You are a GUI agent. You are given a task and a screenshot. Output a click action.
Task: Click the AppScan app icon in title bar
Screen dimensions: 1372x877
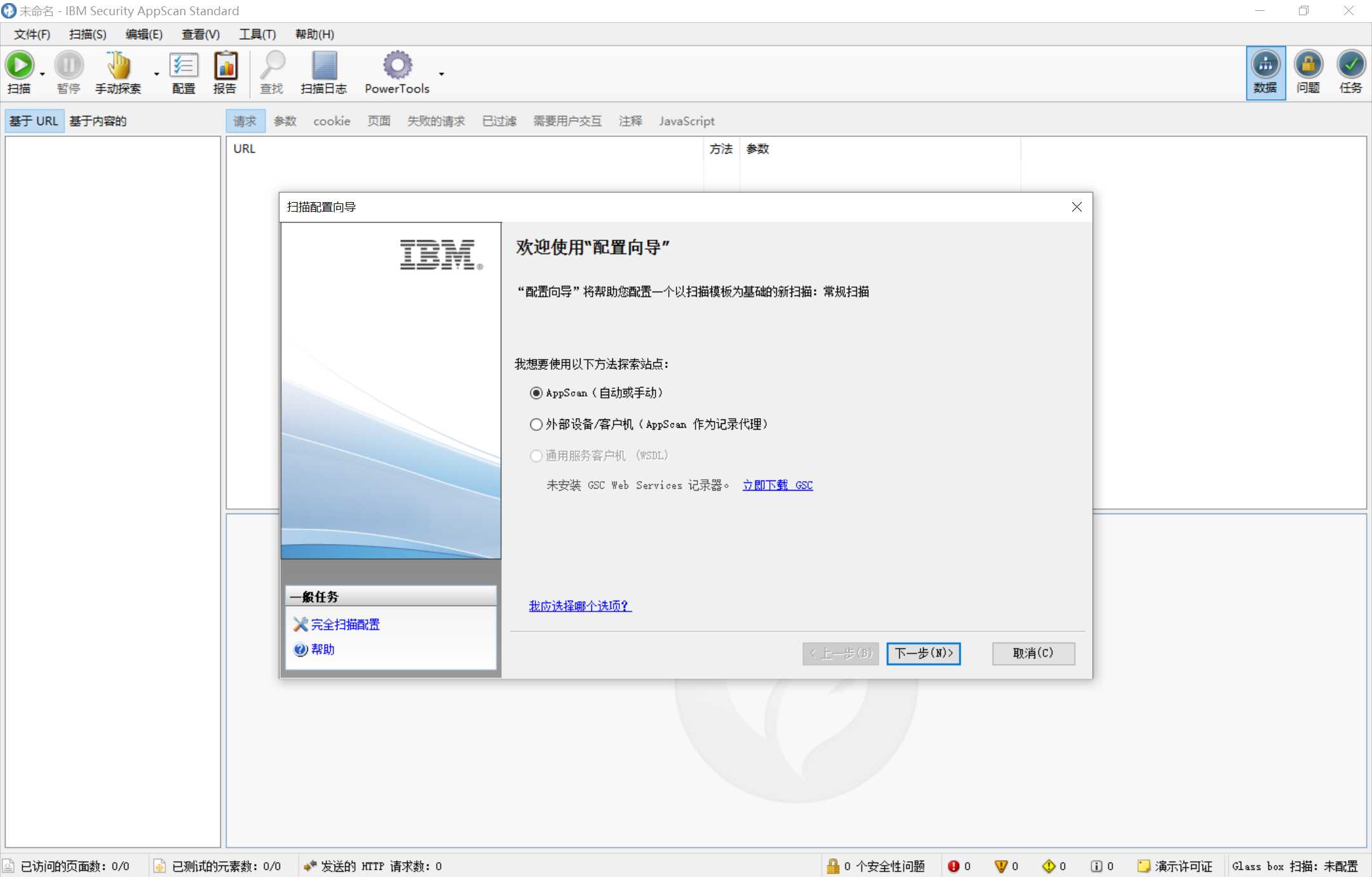coord(9,11)
